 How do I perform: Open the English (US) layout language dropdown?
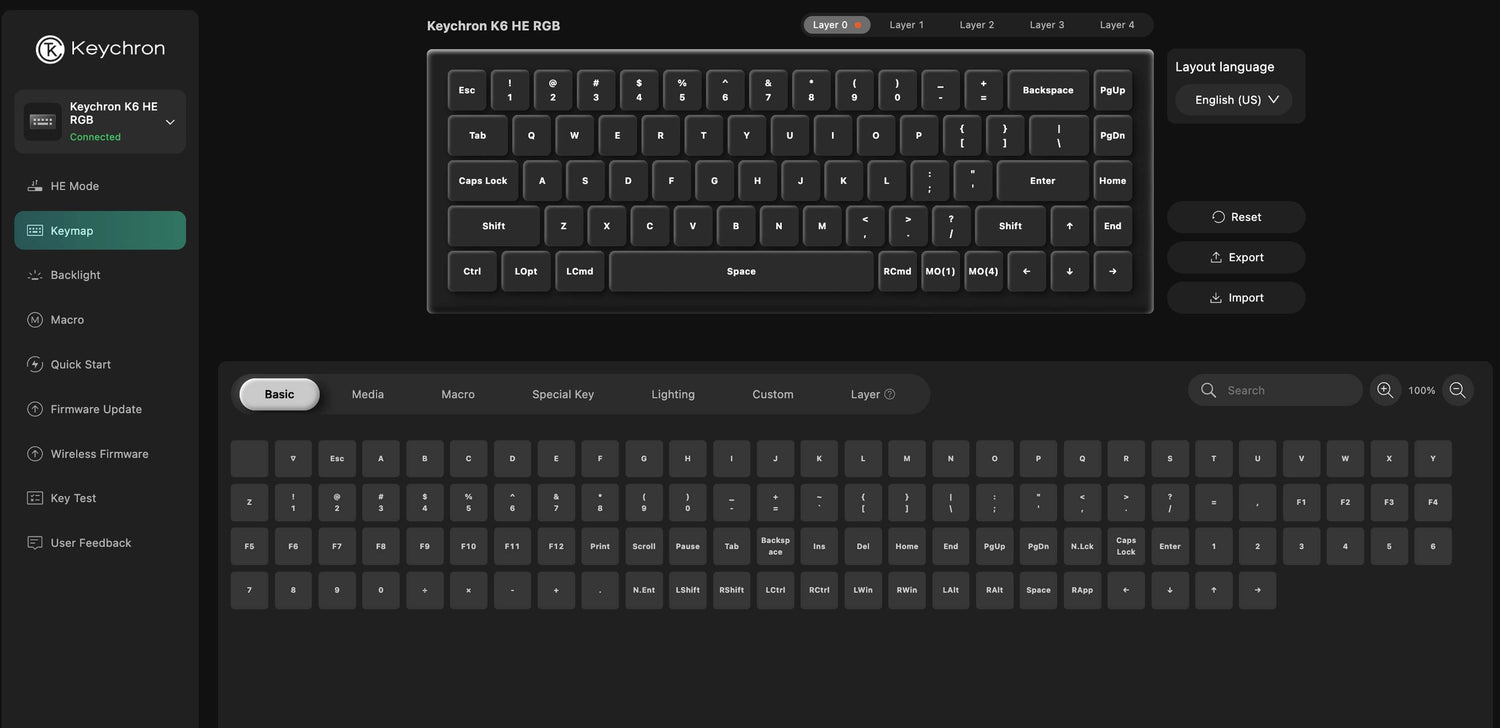(x=1235, y=100)
